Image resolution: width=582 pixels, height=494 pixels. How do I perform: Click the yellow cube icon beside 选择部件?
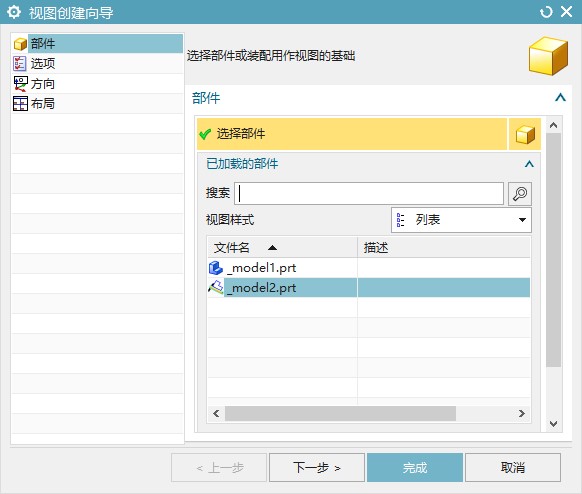coord(525,134)
